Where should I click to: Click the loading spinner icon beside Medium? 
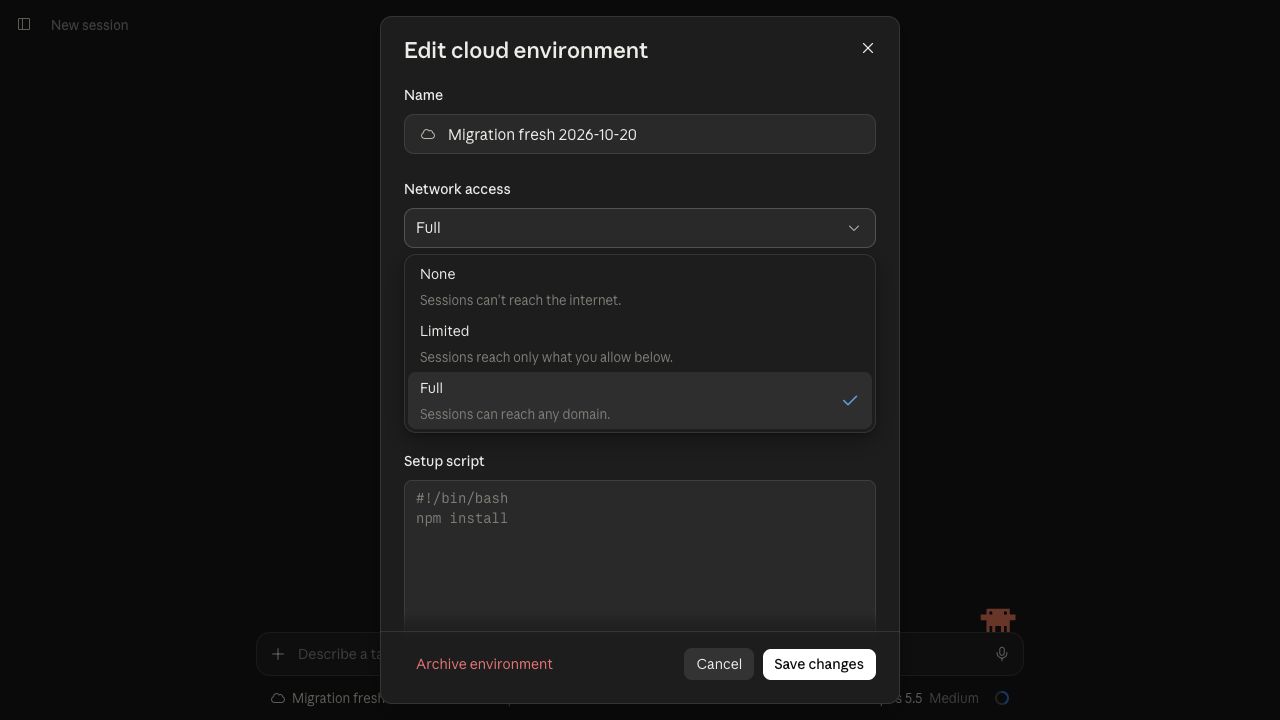click(1002, 698)
